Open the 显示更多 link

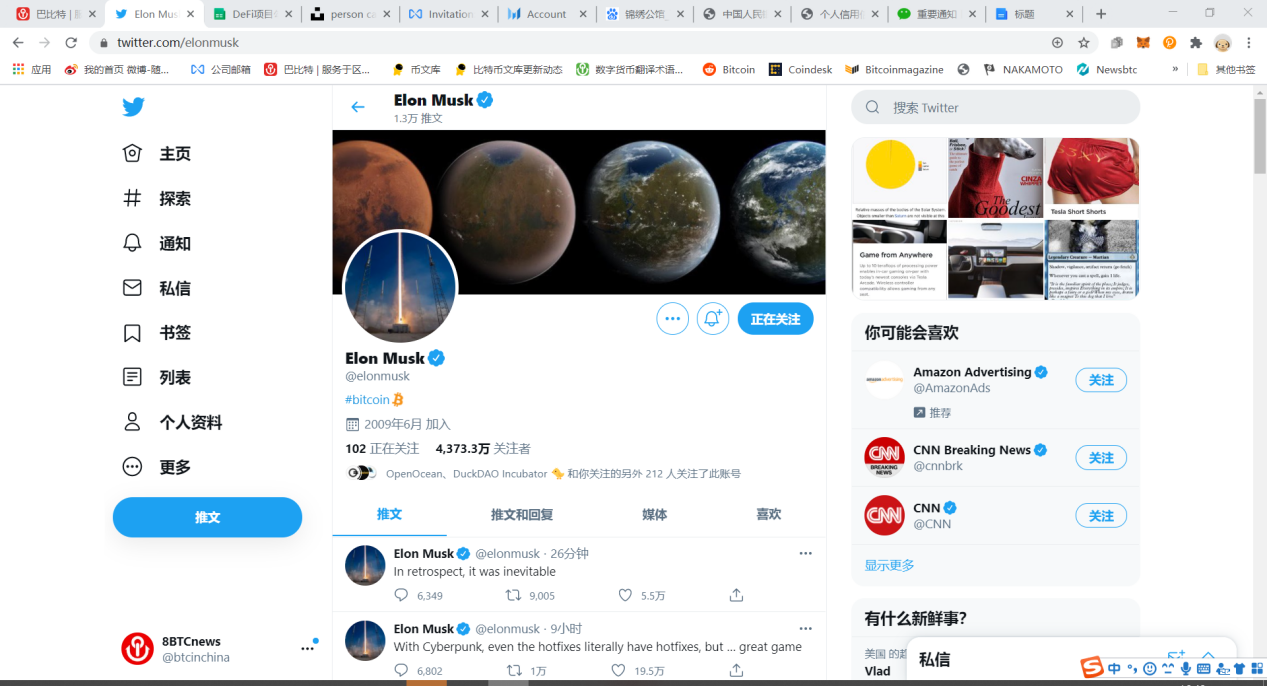coord(889,565)
